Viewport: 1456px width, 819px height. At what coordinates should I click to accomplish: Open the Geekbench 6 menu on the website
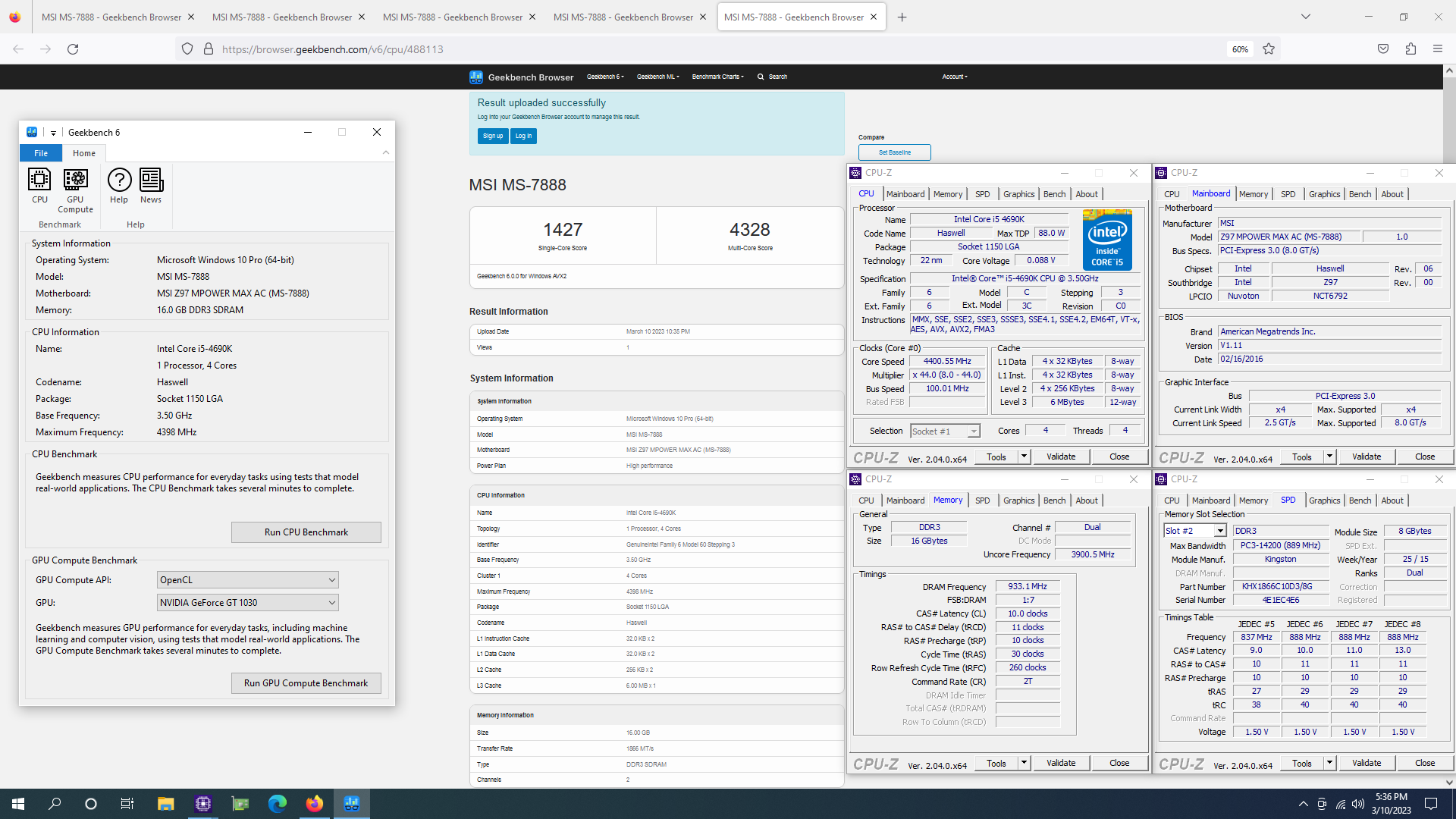pos(604,77)
